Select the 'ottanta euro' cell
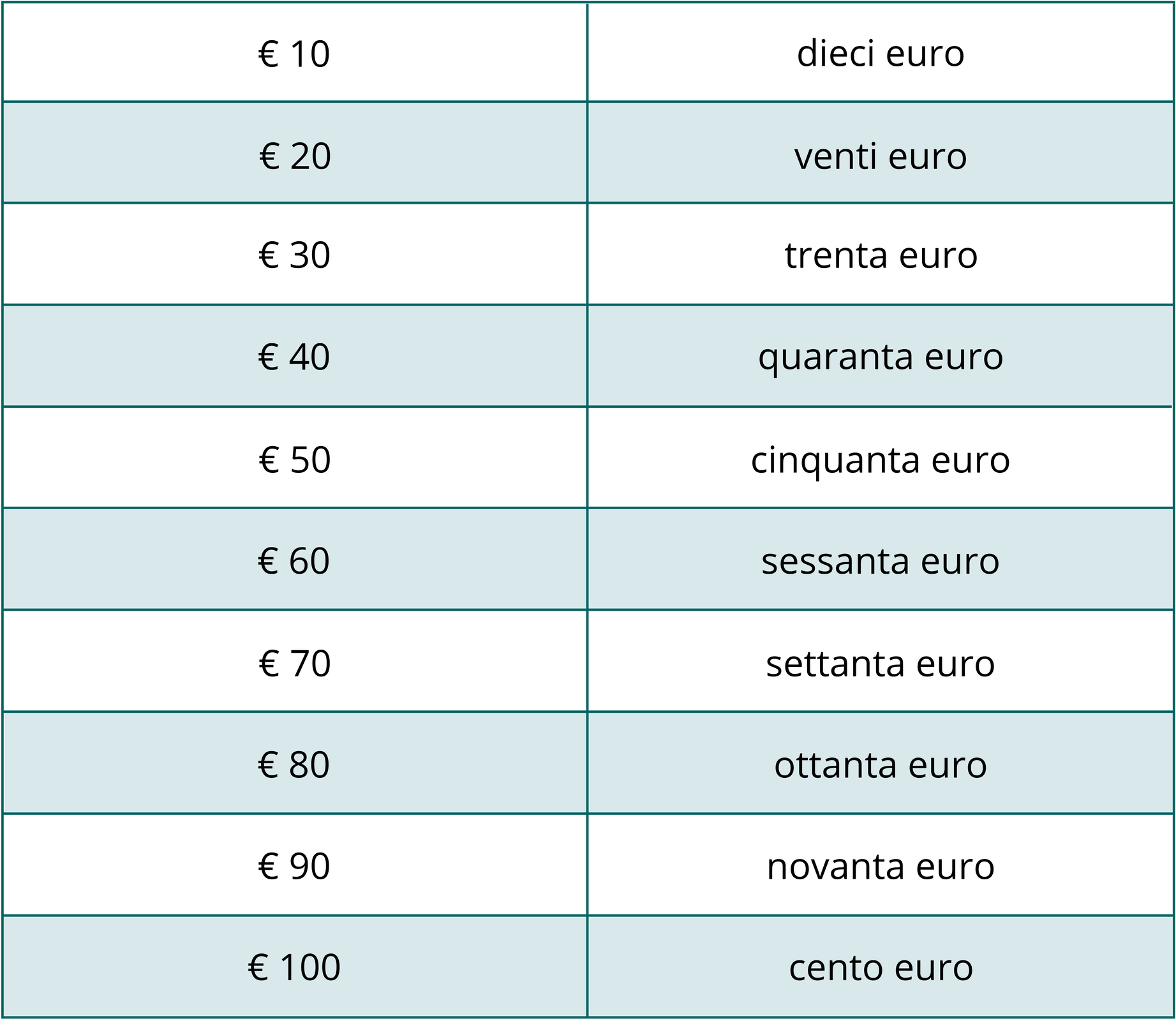 [x=880, y=764]
